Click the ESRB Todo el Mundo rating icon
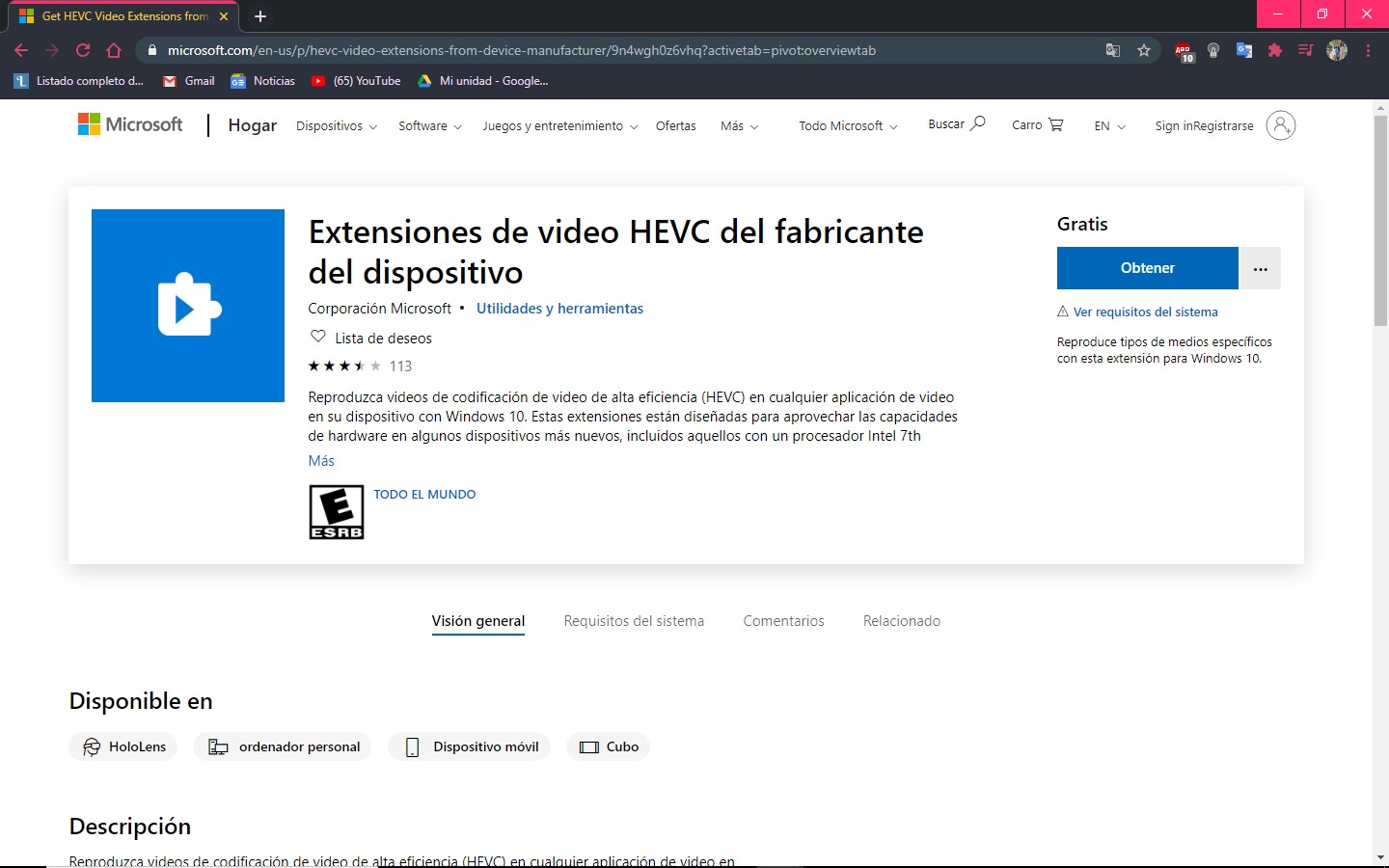The image size is (1389, 868). [x=336, y=511]
